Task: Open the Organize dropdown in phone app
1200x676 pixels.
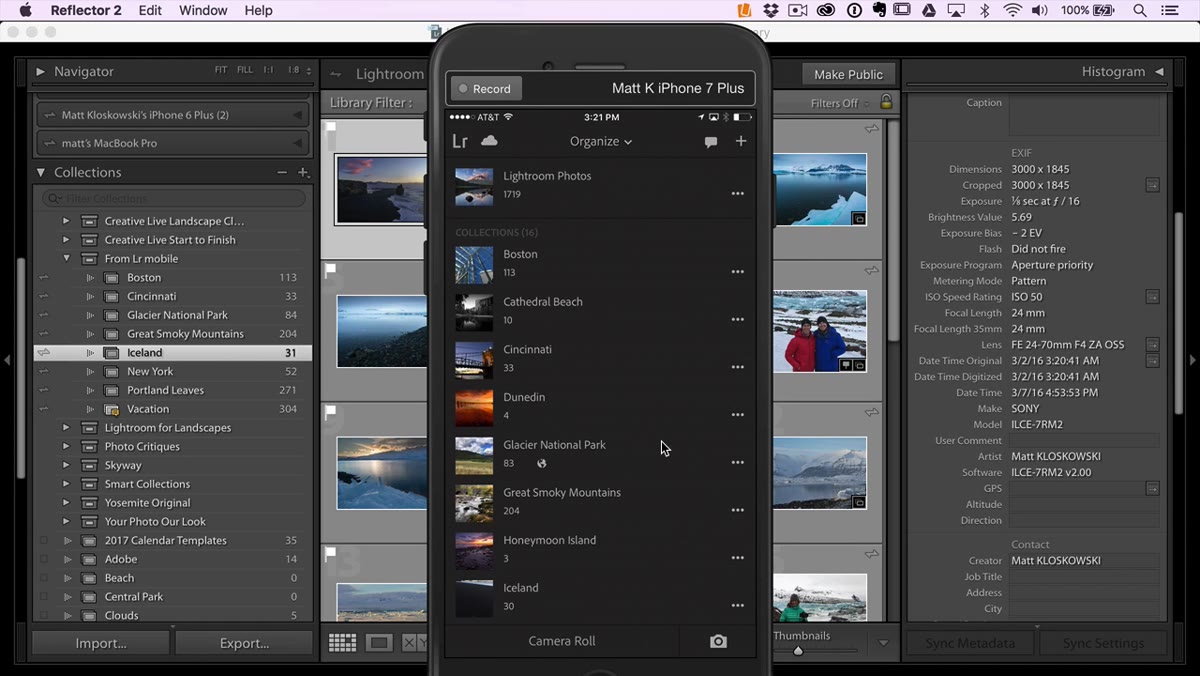Action: tap(601, 142)
